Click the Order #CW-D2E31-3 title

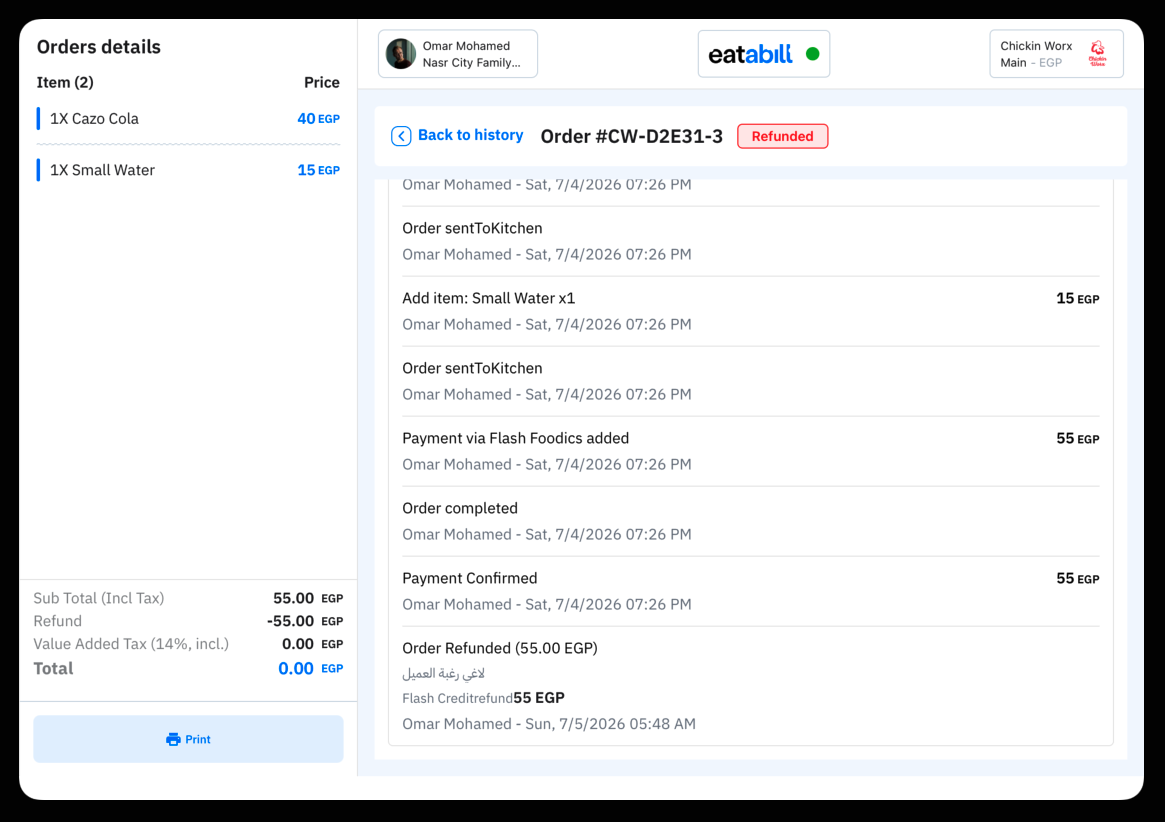coord(632,136)
